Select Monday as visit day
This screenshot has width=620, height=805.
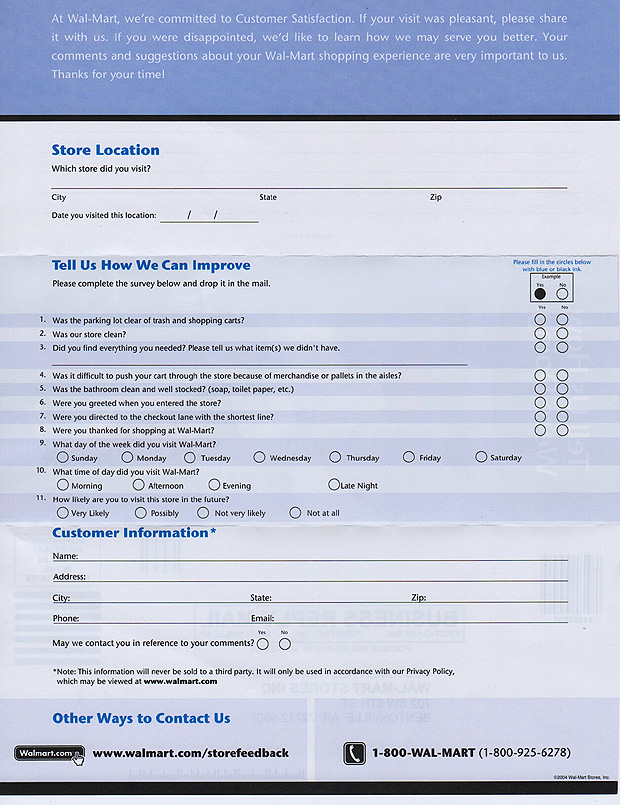127,456
